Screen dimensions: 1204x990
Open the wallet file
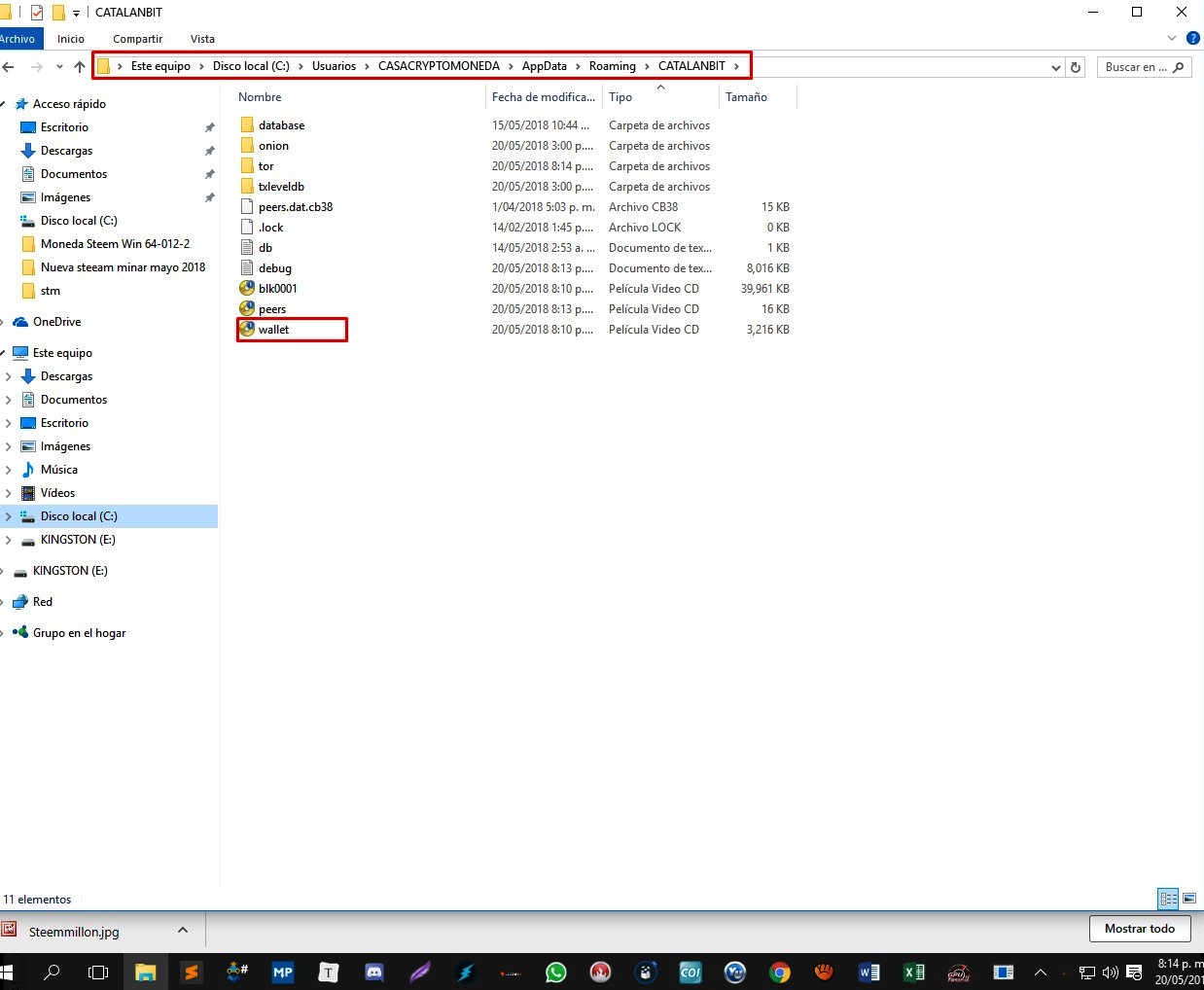[273, 330]
